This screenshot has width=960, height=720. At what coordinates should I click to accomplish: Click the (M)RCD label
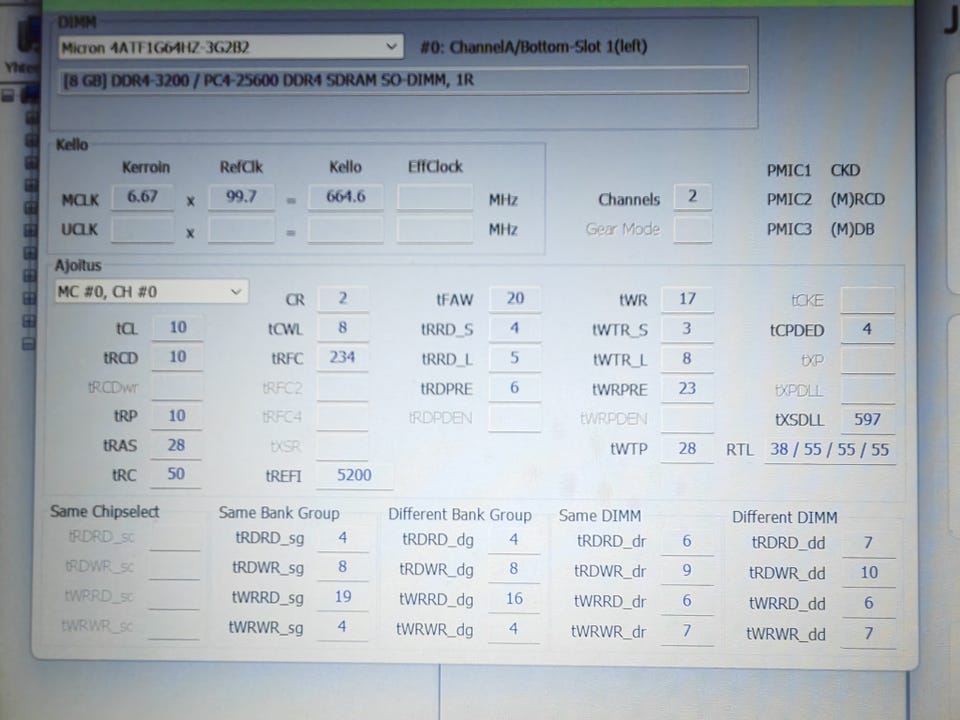(x=857, y=200)
